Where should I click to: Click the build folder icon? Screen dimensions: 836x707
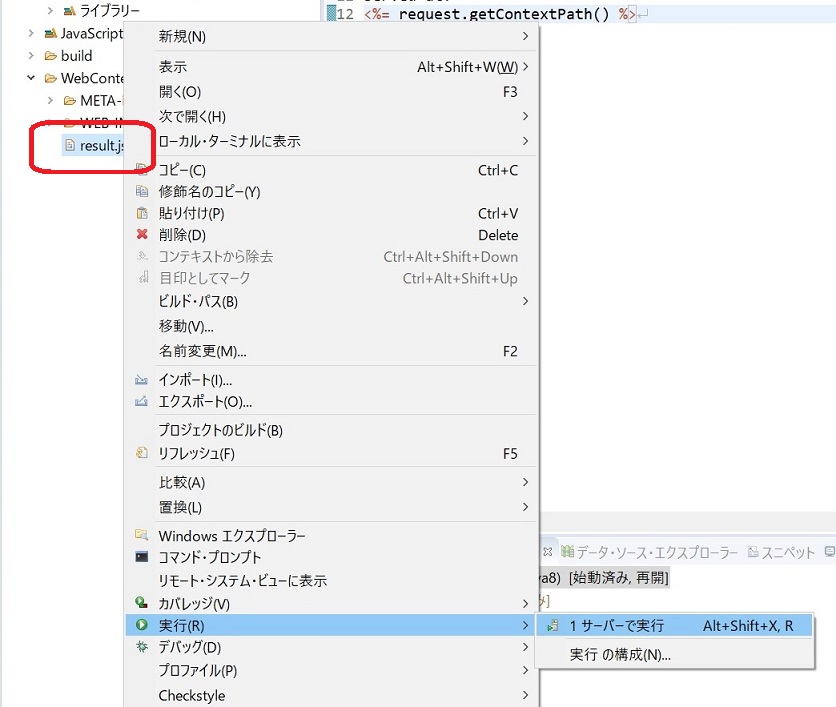[x=51, y=55]
